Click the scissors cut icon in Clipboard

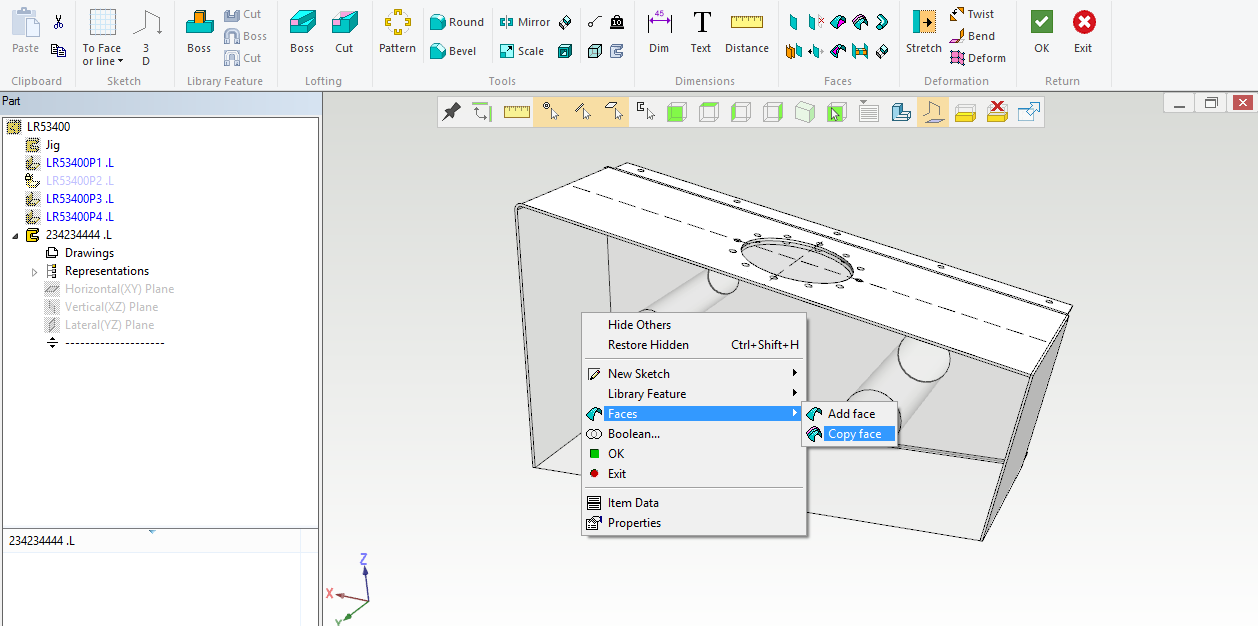coord(58,23)
